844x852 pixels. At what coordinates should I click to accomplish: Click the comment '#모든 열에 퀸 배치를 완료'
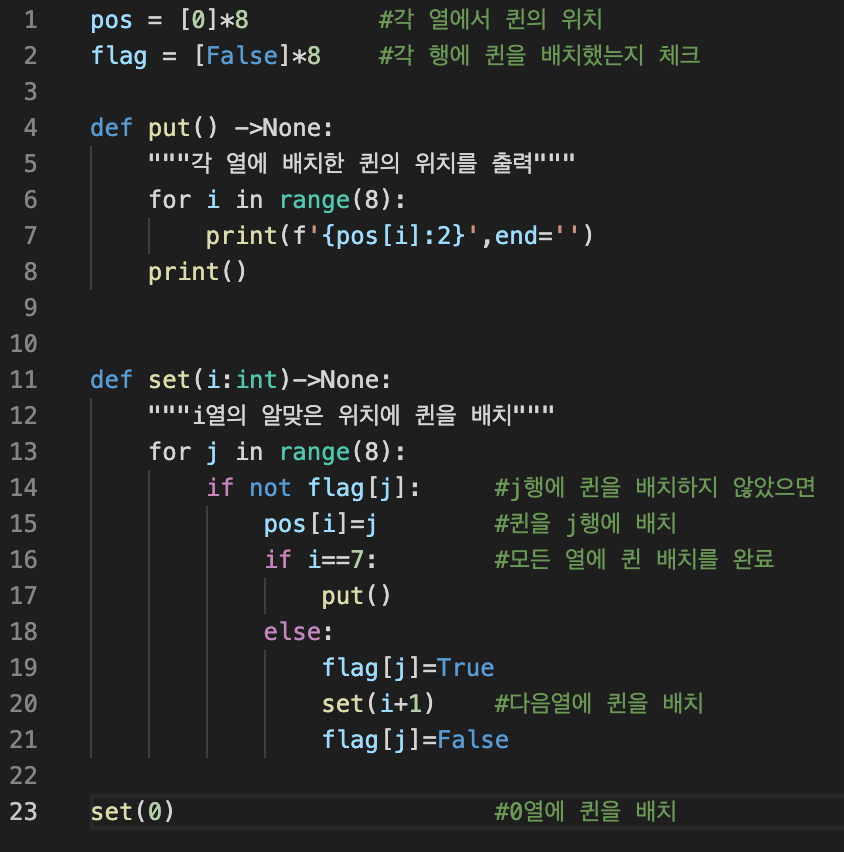[x=634, y=559]
